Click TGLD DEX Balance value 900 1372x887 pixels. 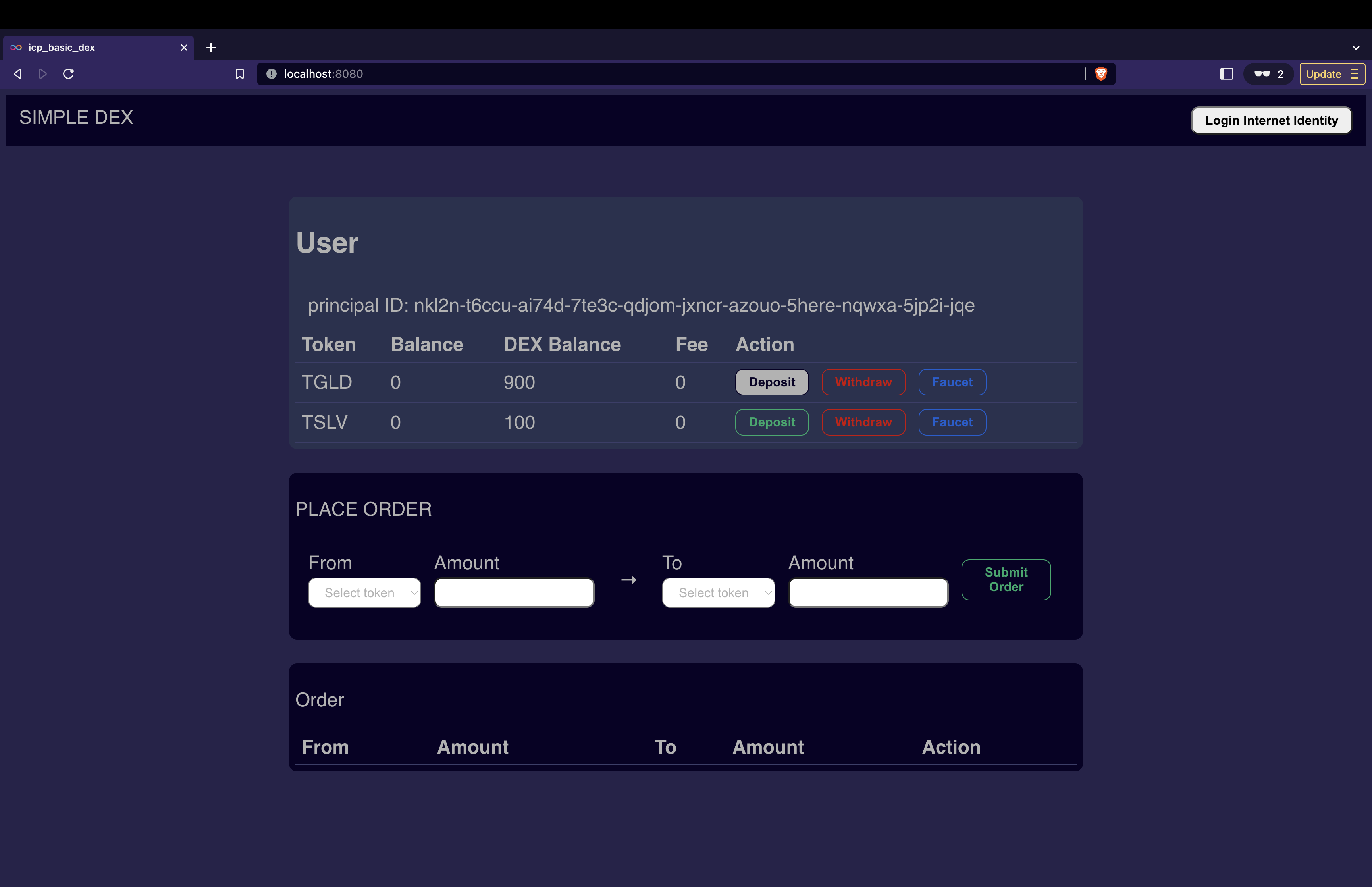pyautogui.click(x=519, y=382)
